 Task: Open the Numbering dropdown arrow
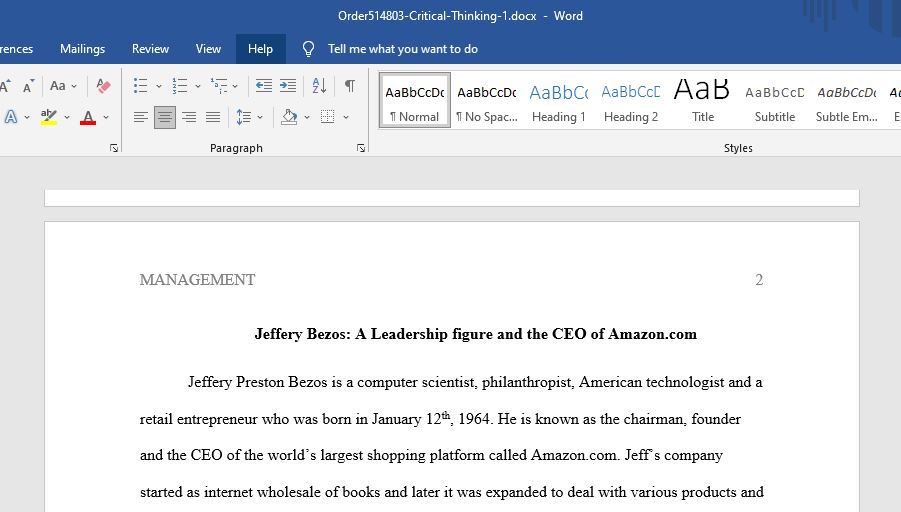tap(198, 86)
